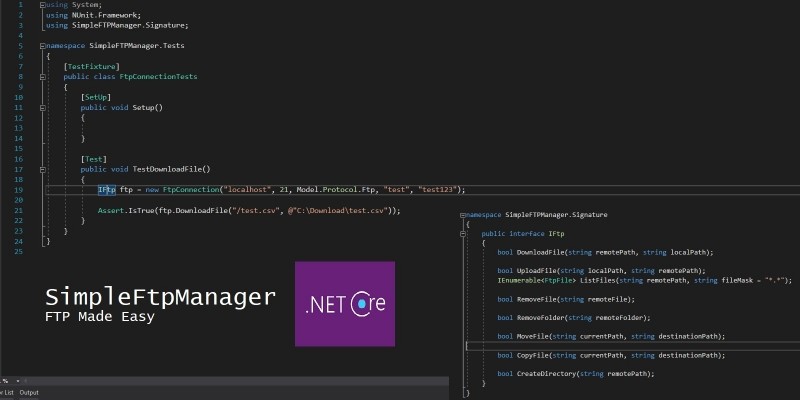Image resolution: width=800 pixels, height=400 pixels.
Task: Click the CreateDirectory method declaration
Action: pos(575,373)
